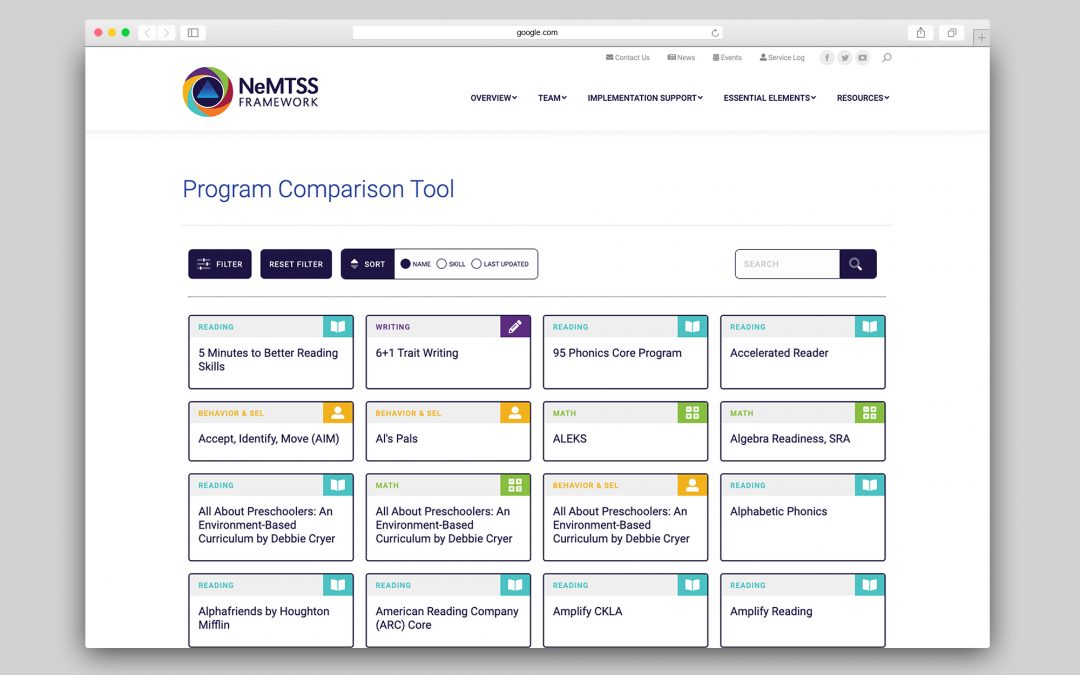
Task: Open the Events link in top bar
Action: 727,58
